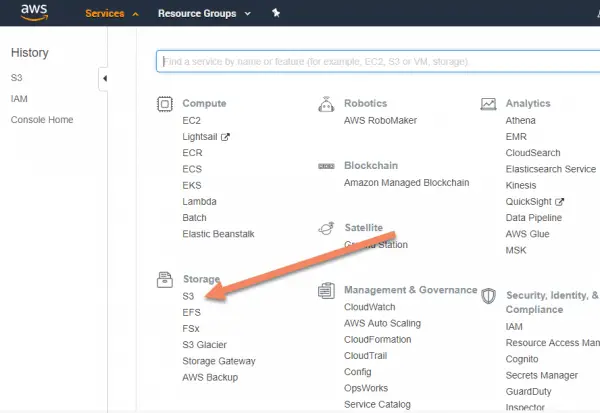Viewport: 600px width, 413px height.
Task: Open Elasticsearch Service
Action: coord(551,169)
